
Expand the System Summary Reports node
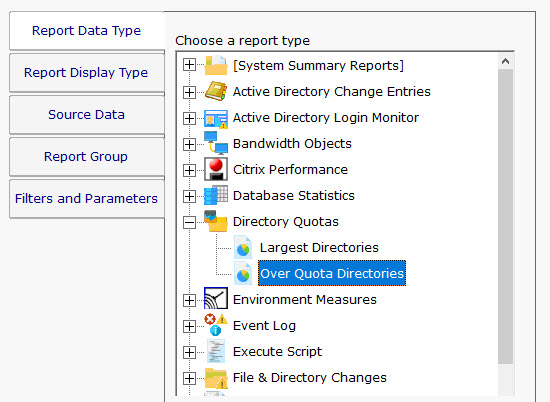click(x=189, y=65)
